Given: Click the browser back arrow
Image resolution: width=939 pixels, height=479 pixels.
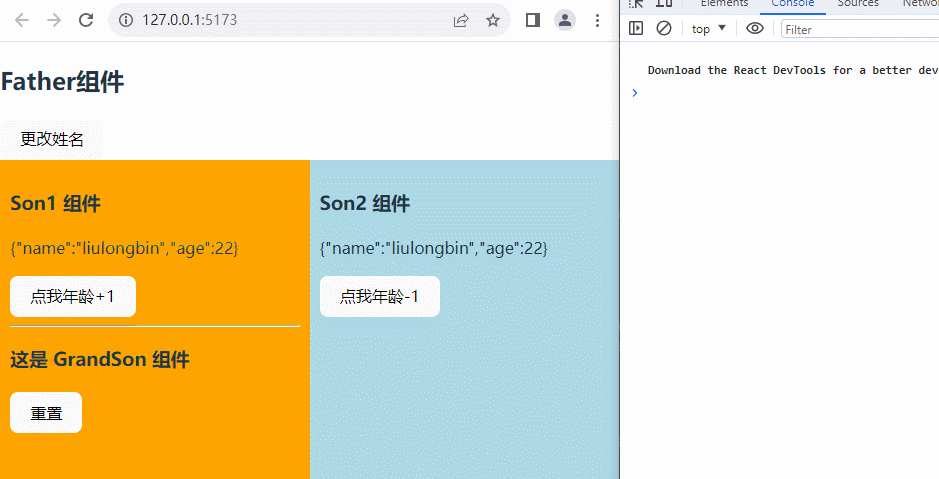Looking at the screenshot, I should (22, 20).
